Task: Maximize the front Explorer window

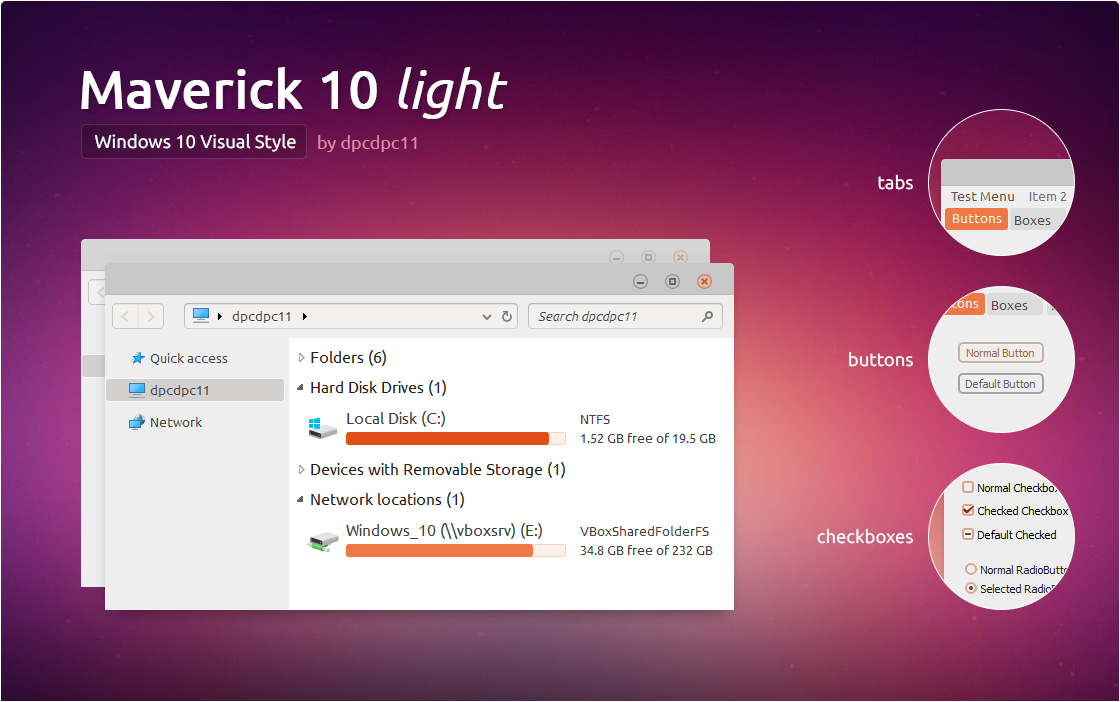Action: click(672, 281)
